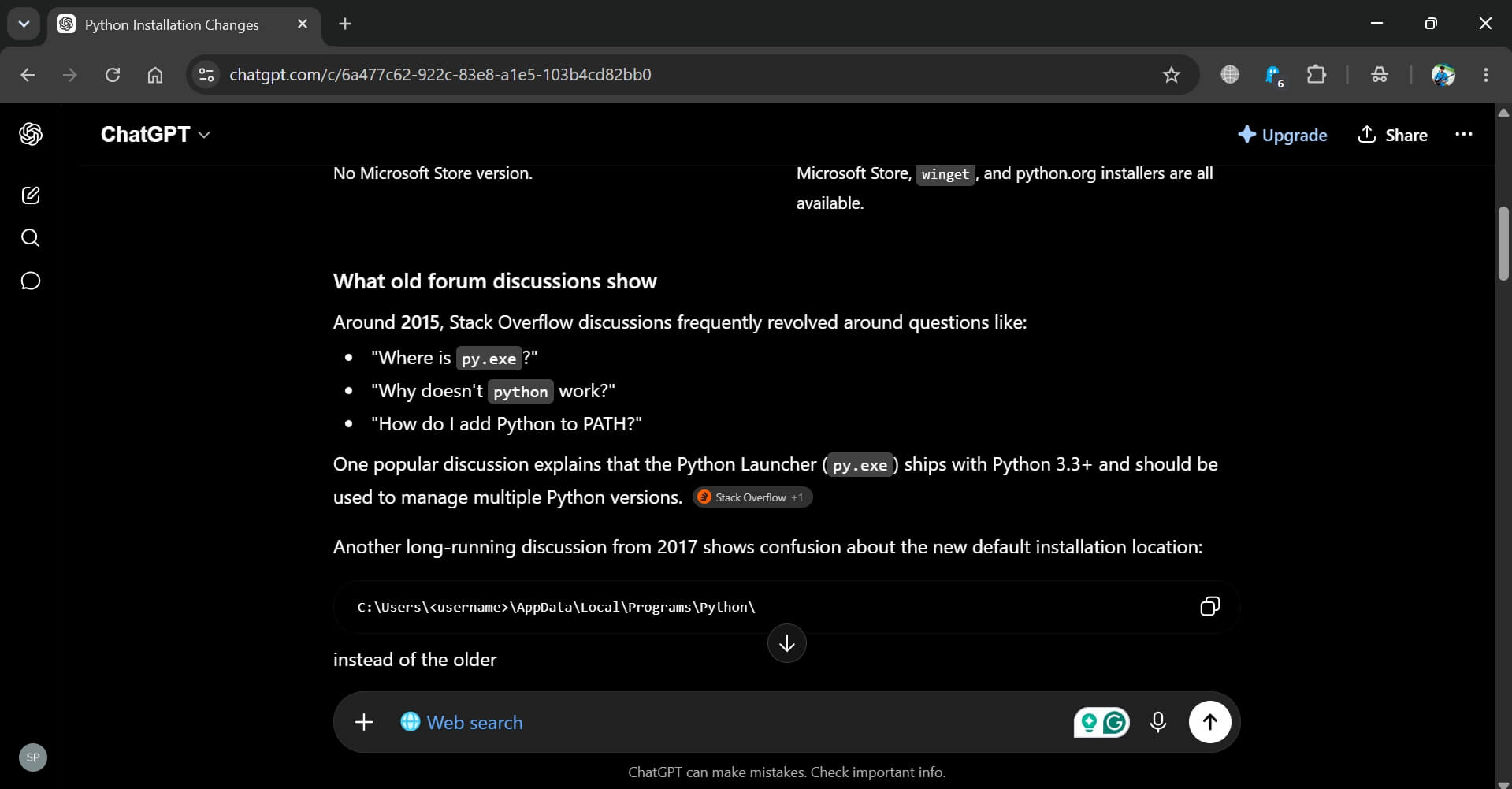
Task: Click the AppData Local Programs Python path text
Action: (x=556, y=607)
